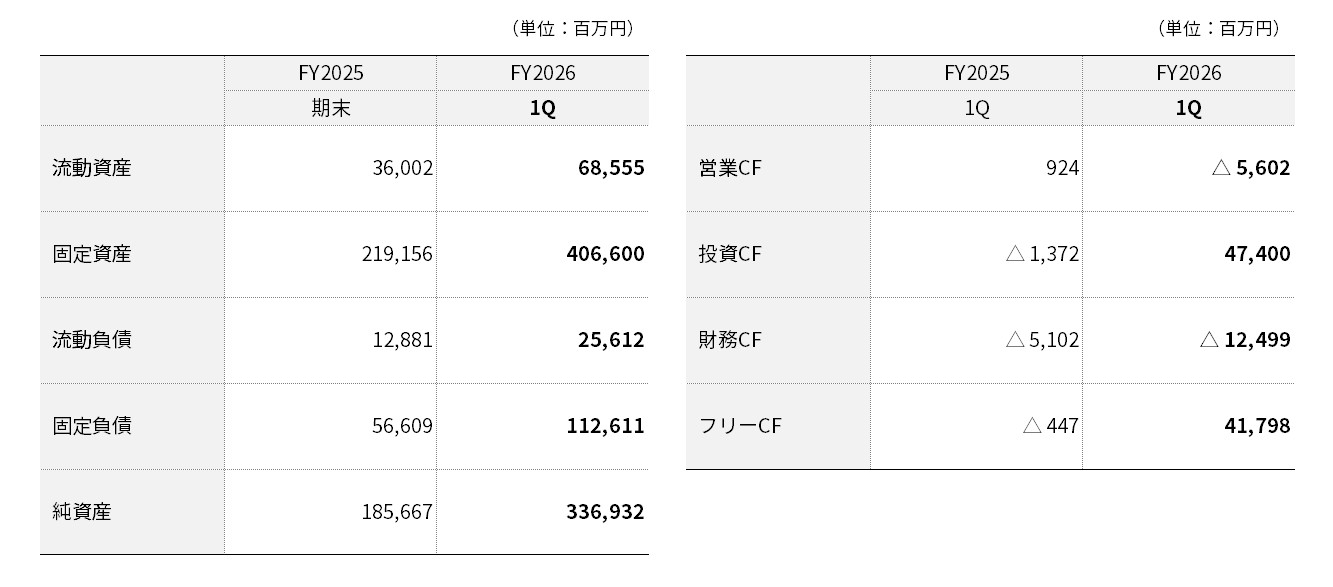Click the 112,611 fixed liabilities value

[606, 426]
